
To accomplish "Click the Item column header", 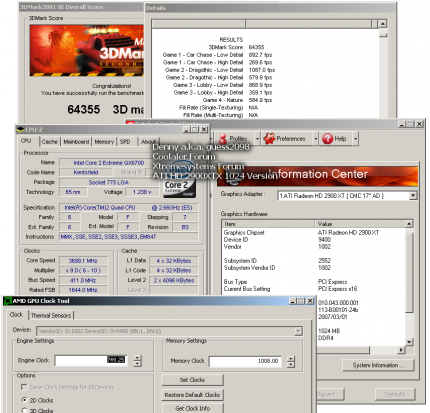I will tap(268, 224).
